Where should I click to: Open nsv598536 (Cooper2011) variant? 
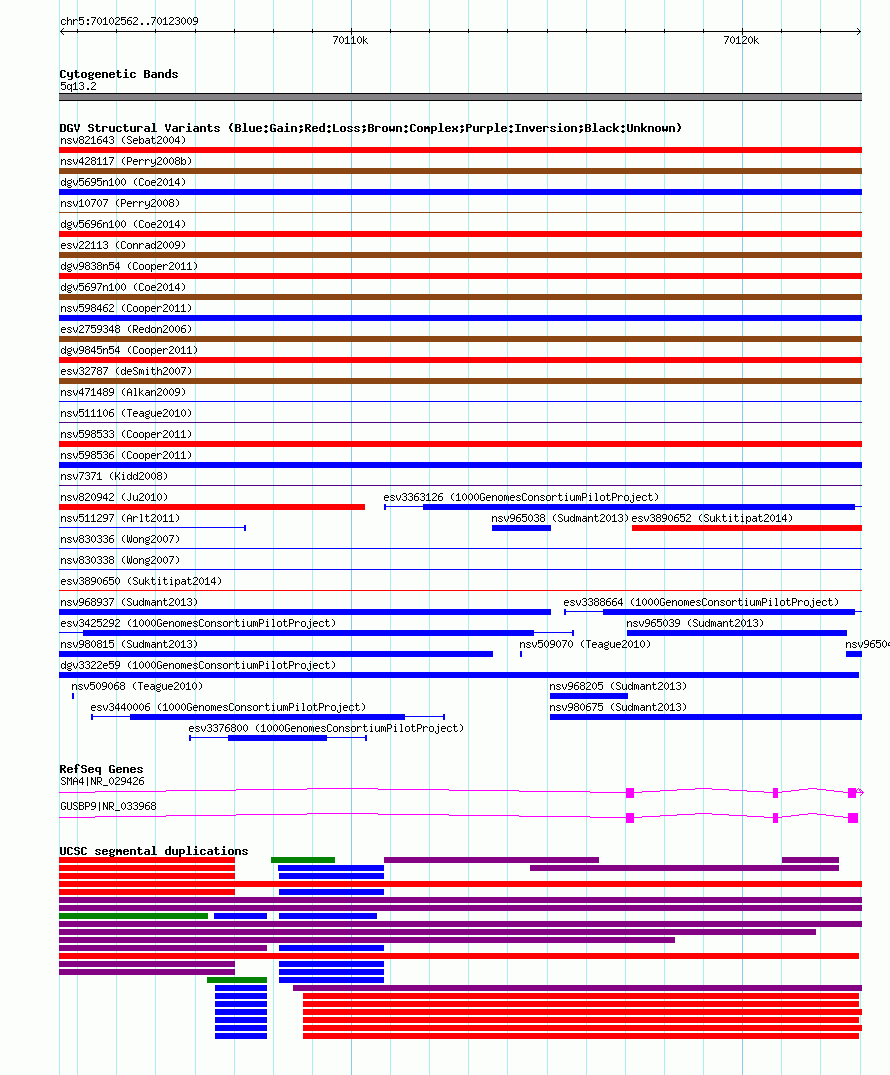click(x=126, y=456)
